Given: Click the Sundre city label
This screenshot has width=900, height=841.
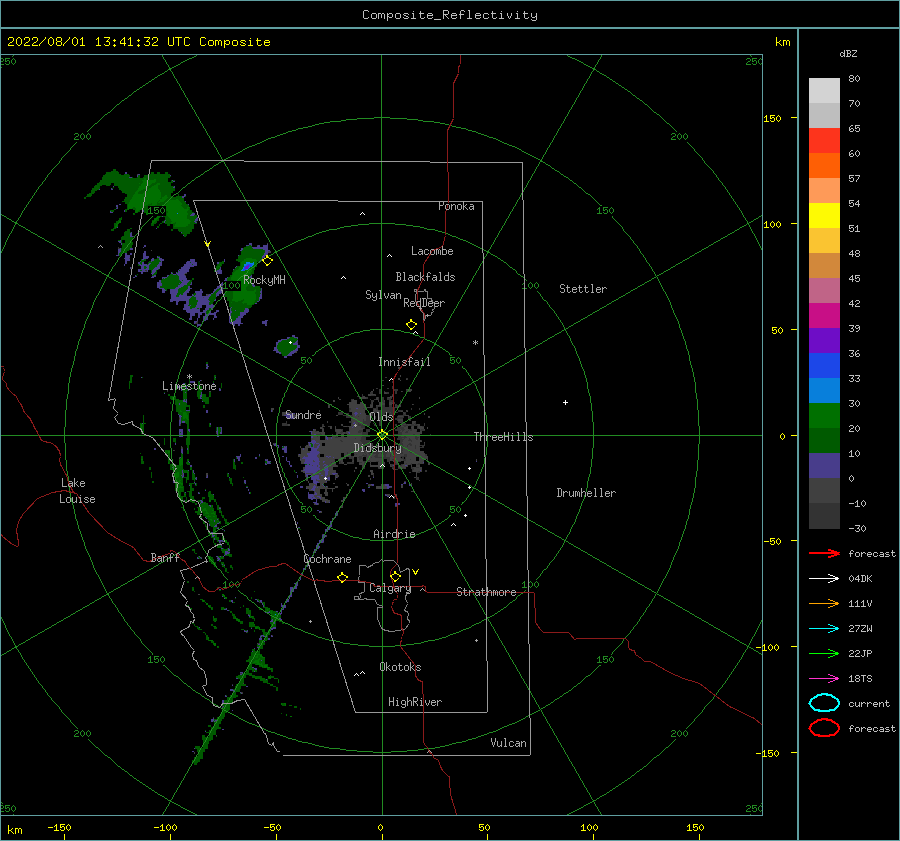Looking at the screenshot, I should tap(303, 415).
